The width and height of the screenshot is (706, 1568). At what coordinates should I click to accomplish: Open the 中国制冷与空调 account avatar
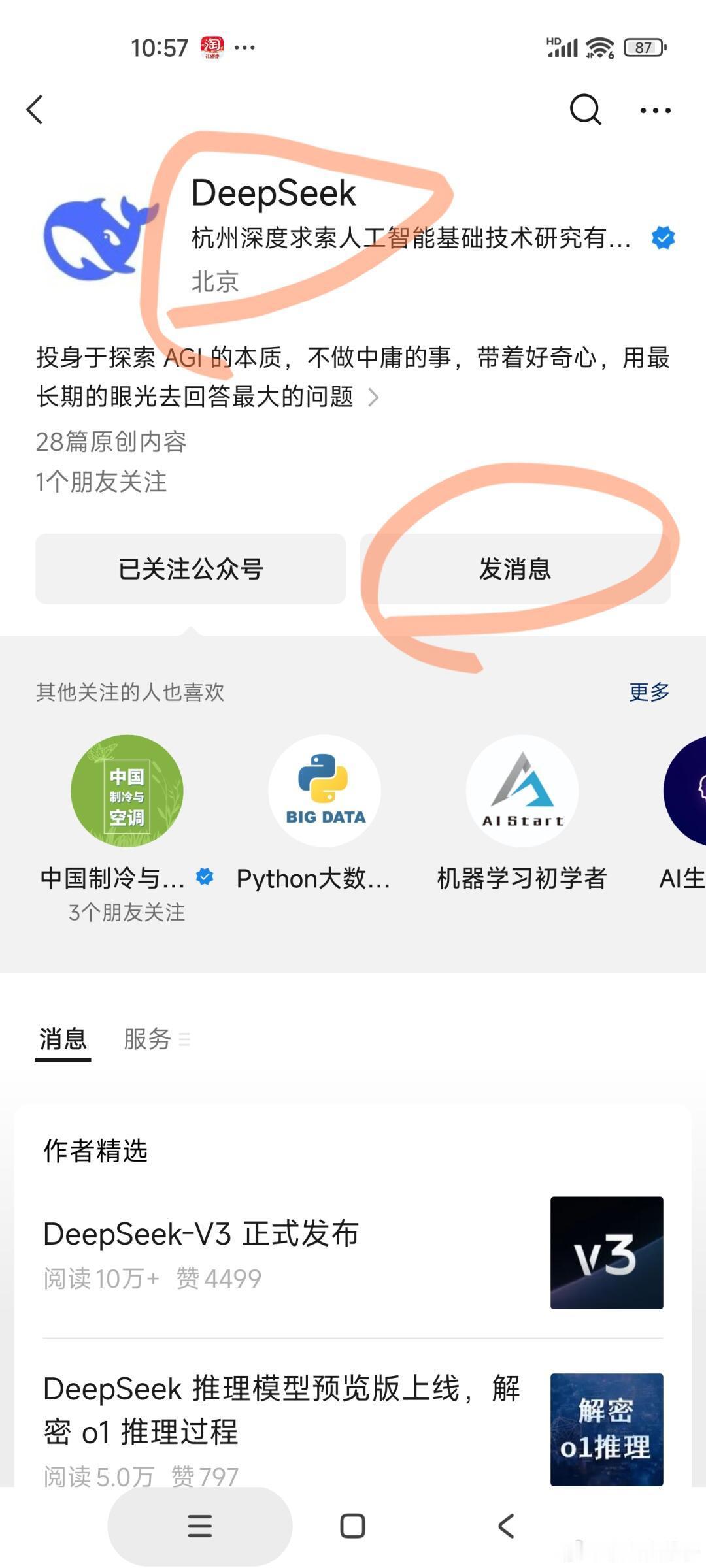click(x=127, y=791)
